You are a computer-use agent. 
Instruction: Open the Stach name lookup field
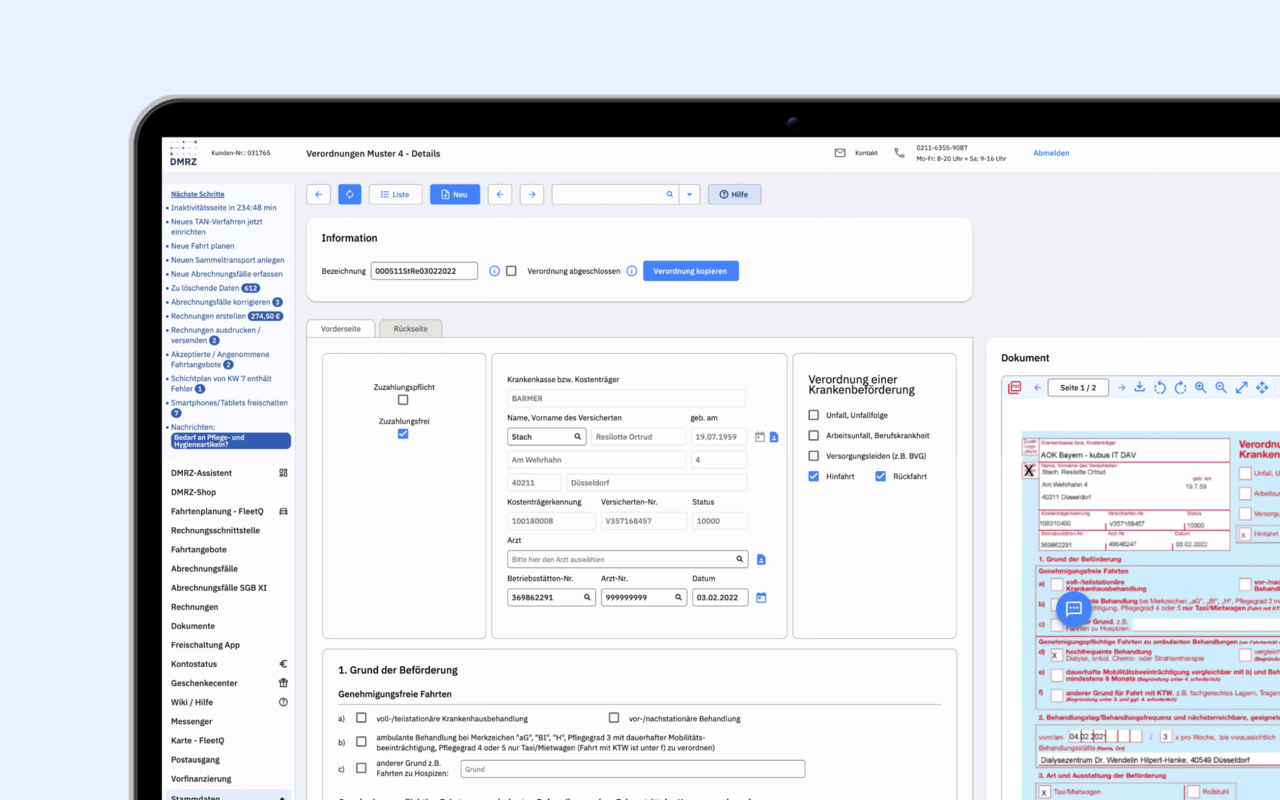point(546,437)
